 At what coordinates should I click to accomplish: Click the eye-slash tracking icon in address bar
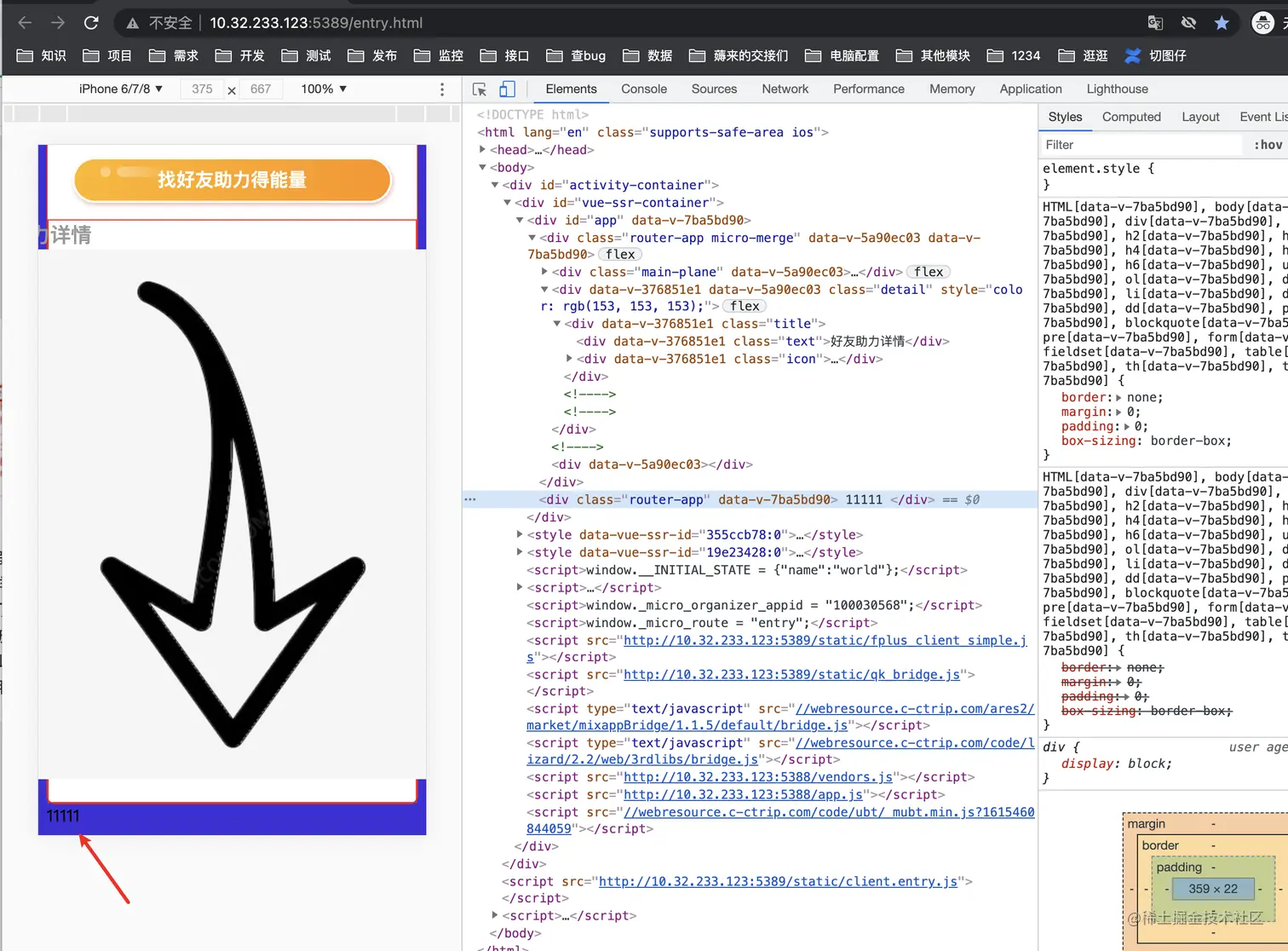click(x=1188, y=23)
